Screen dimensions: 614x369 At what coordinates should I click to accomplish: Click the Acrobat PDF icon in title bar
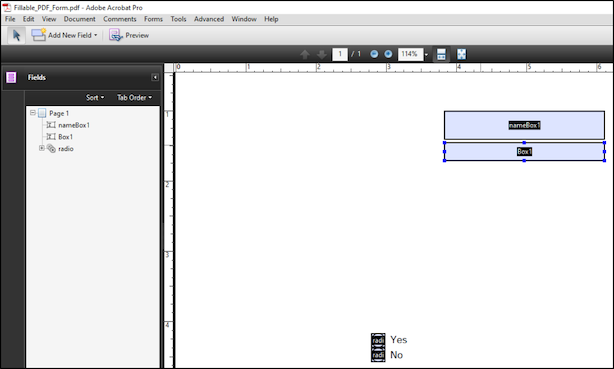point(7,7)
